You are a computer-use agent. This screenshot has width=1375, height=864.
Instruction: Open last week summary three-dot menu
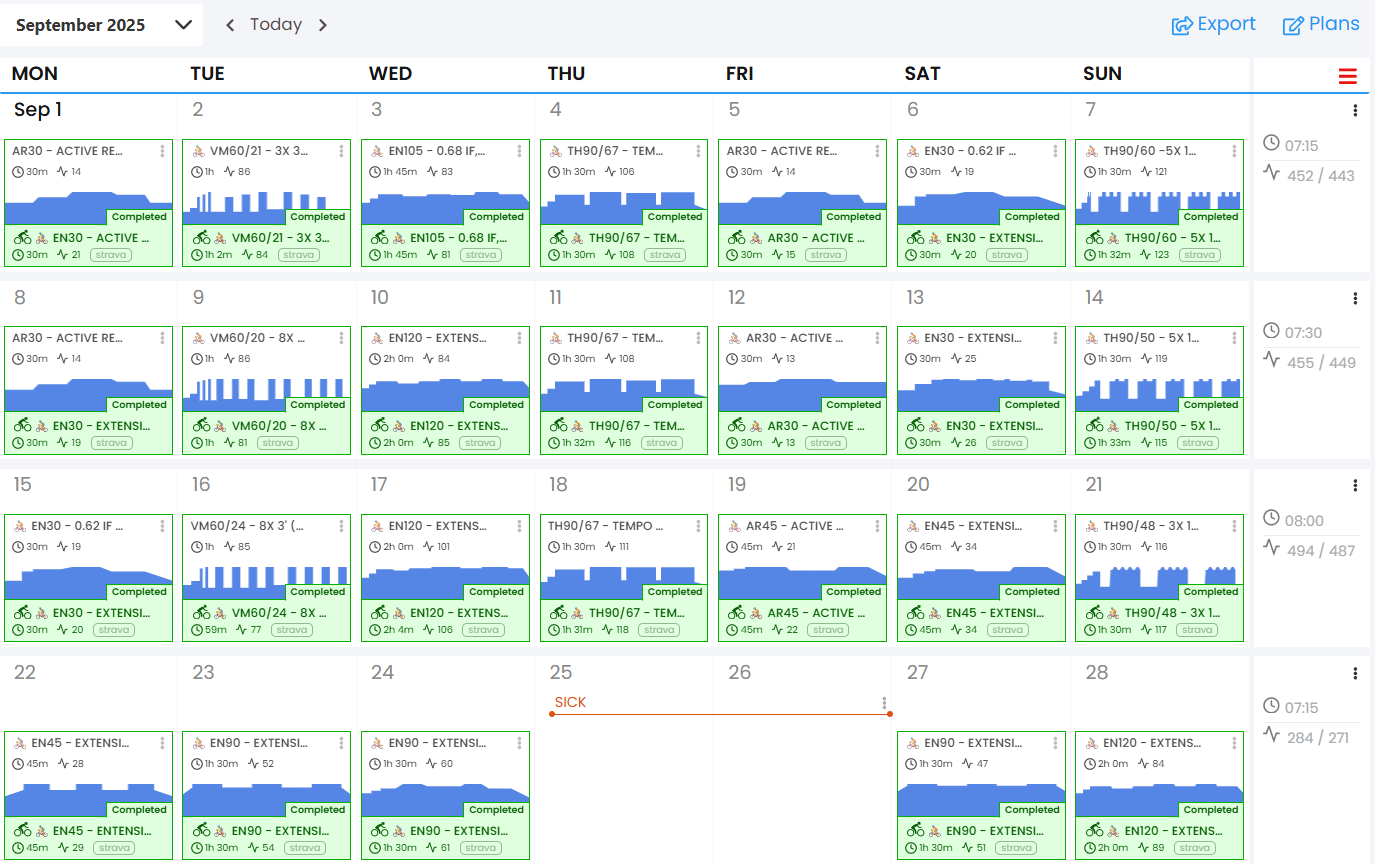click(1355, 673)
